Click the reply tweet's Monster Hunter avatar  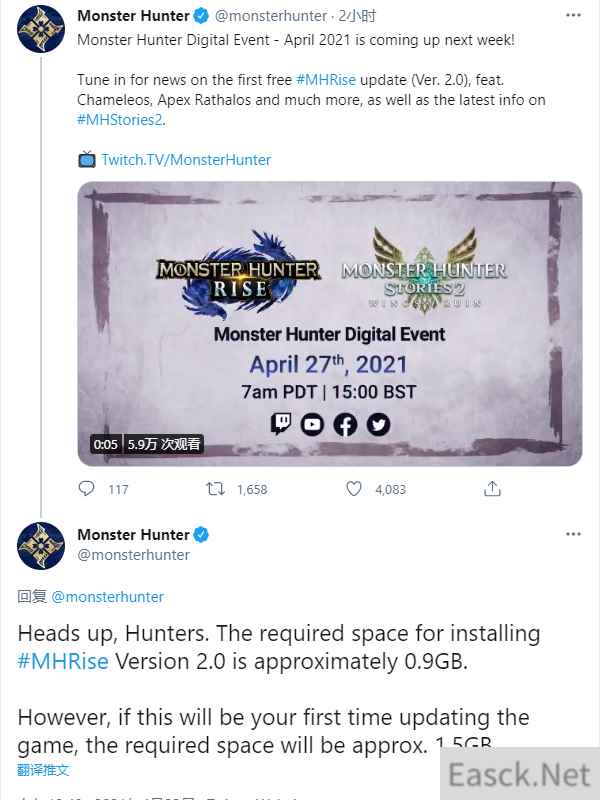(41, 546)
